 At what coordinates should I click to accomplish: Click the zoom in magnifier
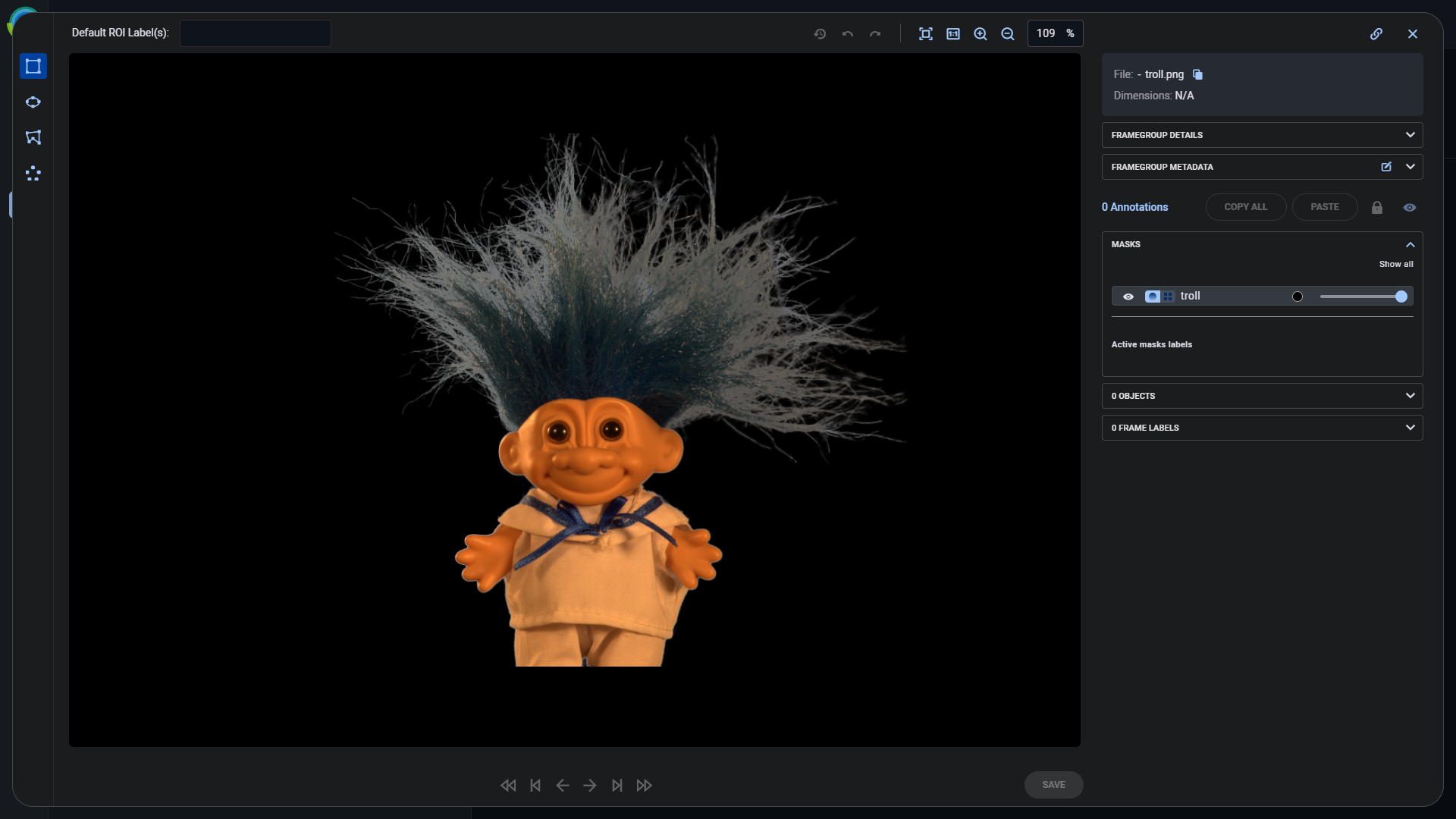click(981, 33)
